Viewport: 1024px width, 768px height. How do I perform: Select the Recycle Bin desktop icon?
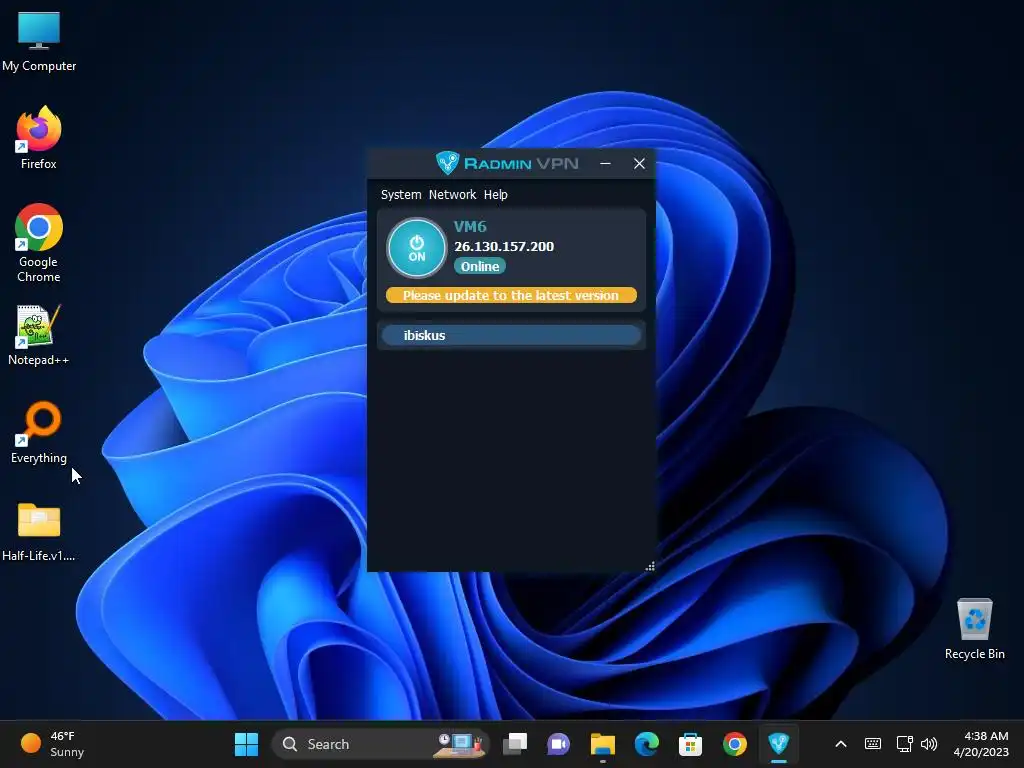coord(974,629)
